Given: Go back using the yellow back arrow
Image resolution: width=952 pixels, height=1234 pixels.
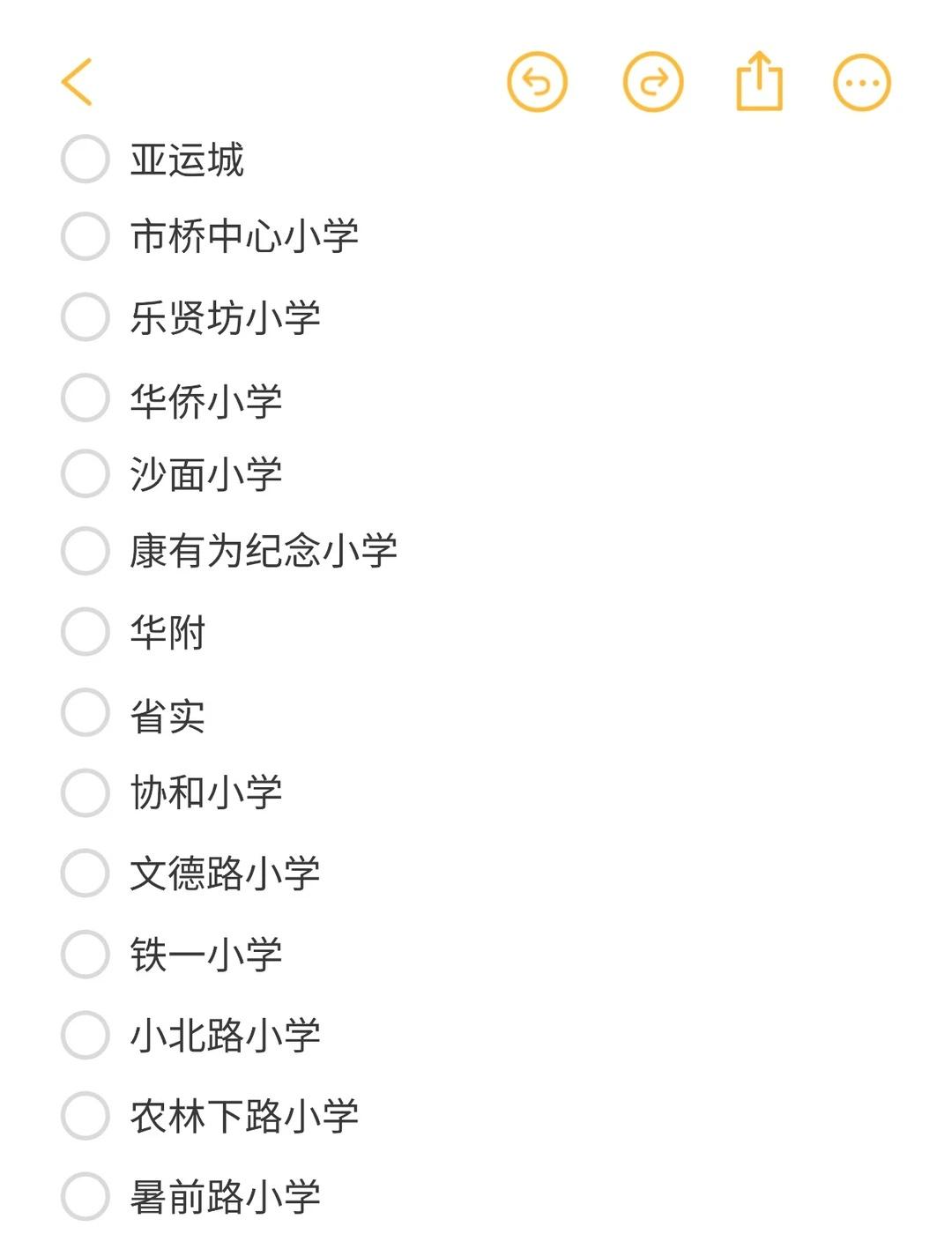Looking at the screenshot, I should [77, 82].
